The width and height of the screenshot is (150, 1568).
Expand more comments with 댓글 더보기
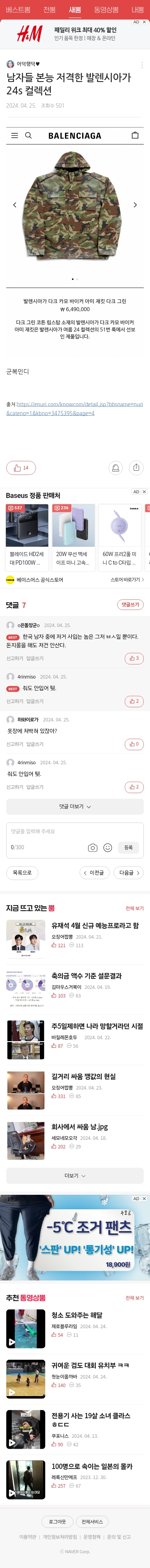(x=75, y=806)
